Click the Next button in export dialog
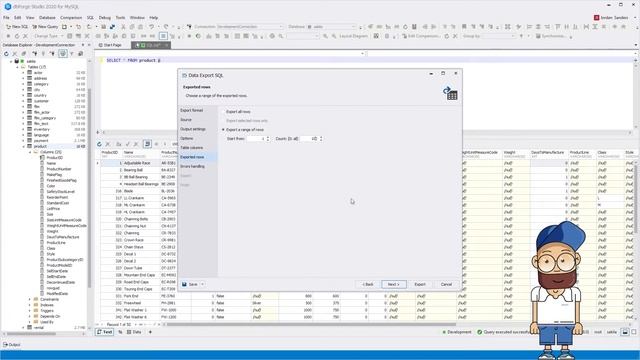640x360 pixels. [394, 284]
